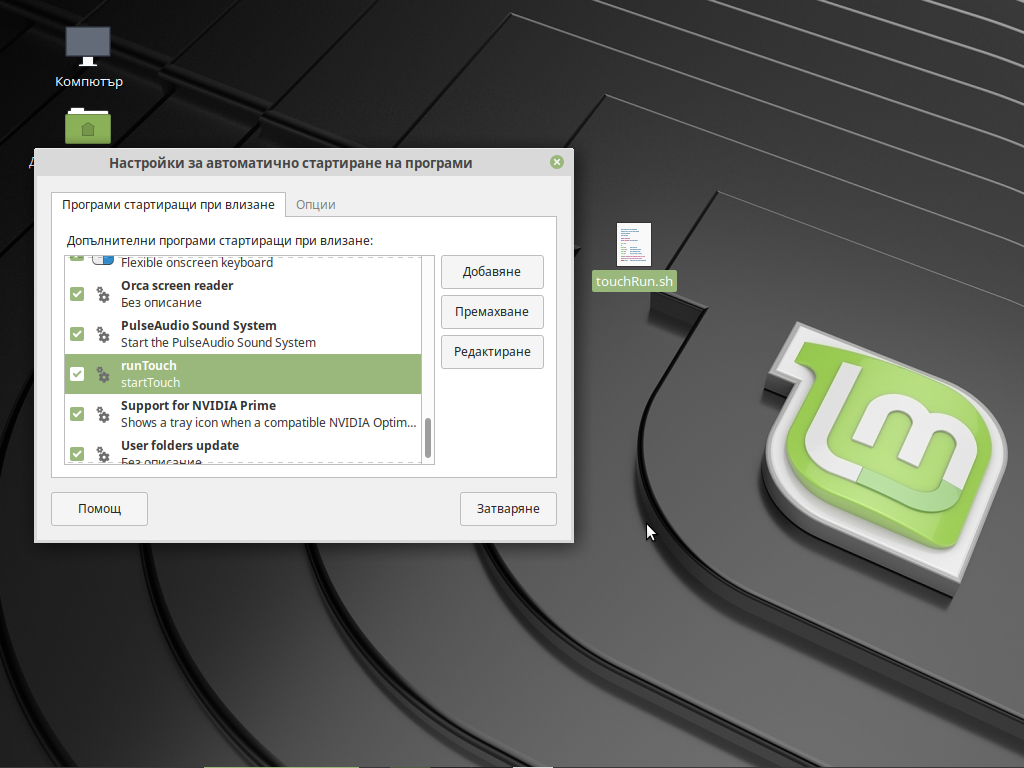Viewport: 1024px width, 768px height.
Task: Close the startup settings dialog window
Action: pyautogui.click(x=556, y=162)
